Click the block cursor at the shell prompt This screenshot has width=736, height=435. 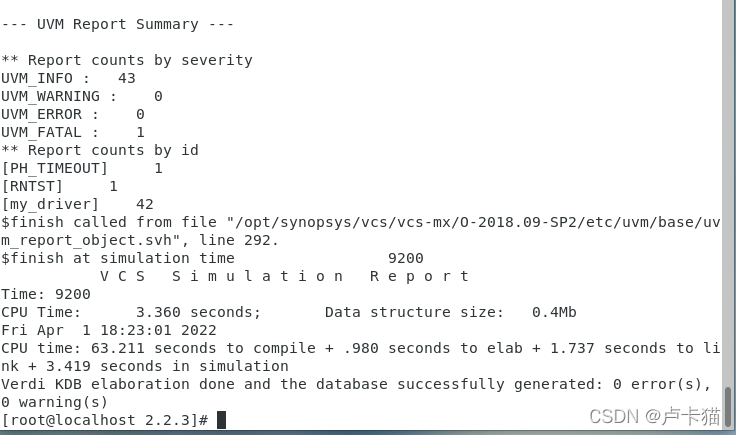221,420
